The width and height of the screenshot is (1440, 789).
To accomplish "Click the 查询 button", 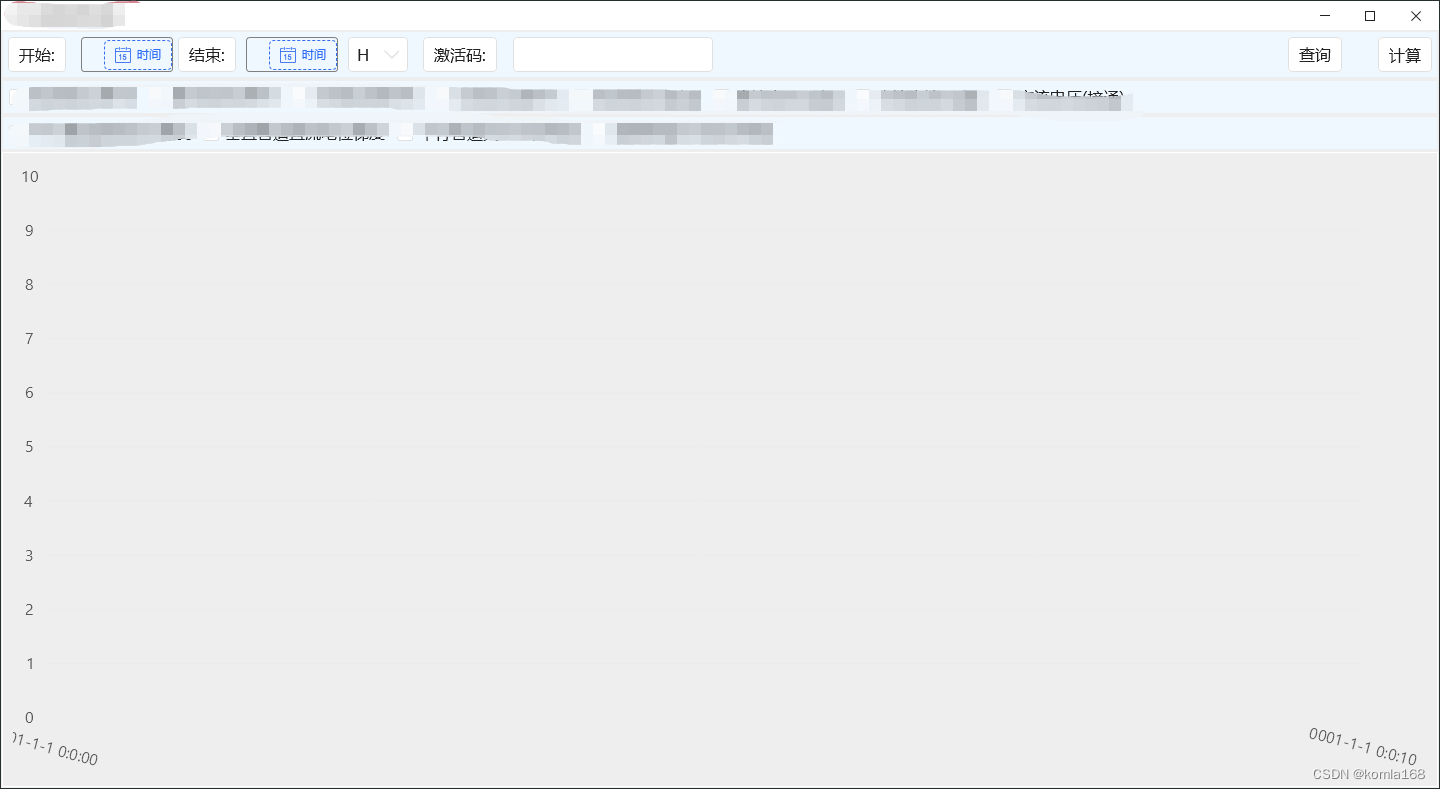I will point(1315,55).
